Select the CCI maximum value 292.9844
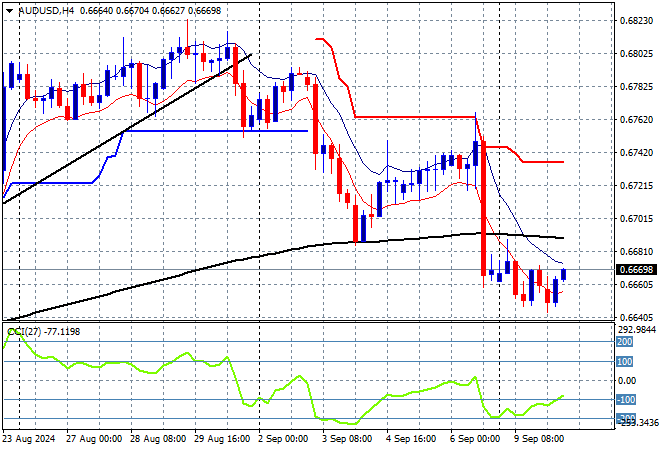The height and width of the screenshot is (450, 660). pos(637,329)
